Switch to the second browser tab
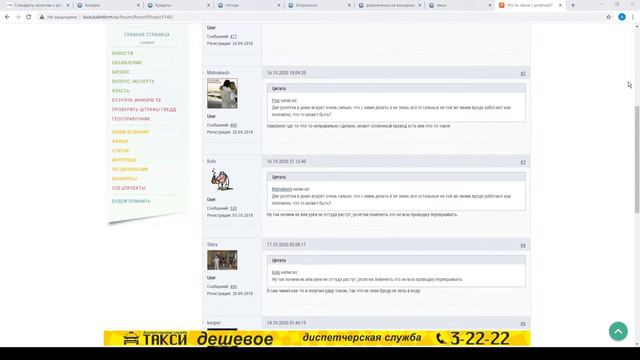The width and height of the screenshot is (640, 360). (x=107, y=5)
